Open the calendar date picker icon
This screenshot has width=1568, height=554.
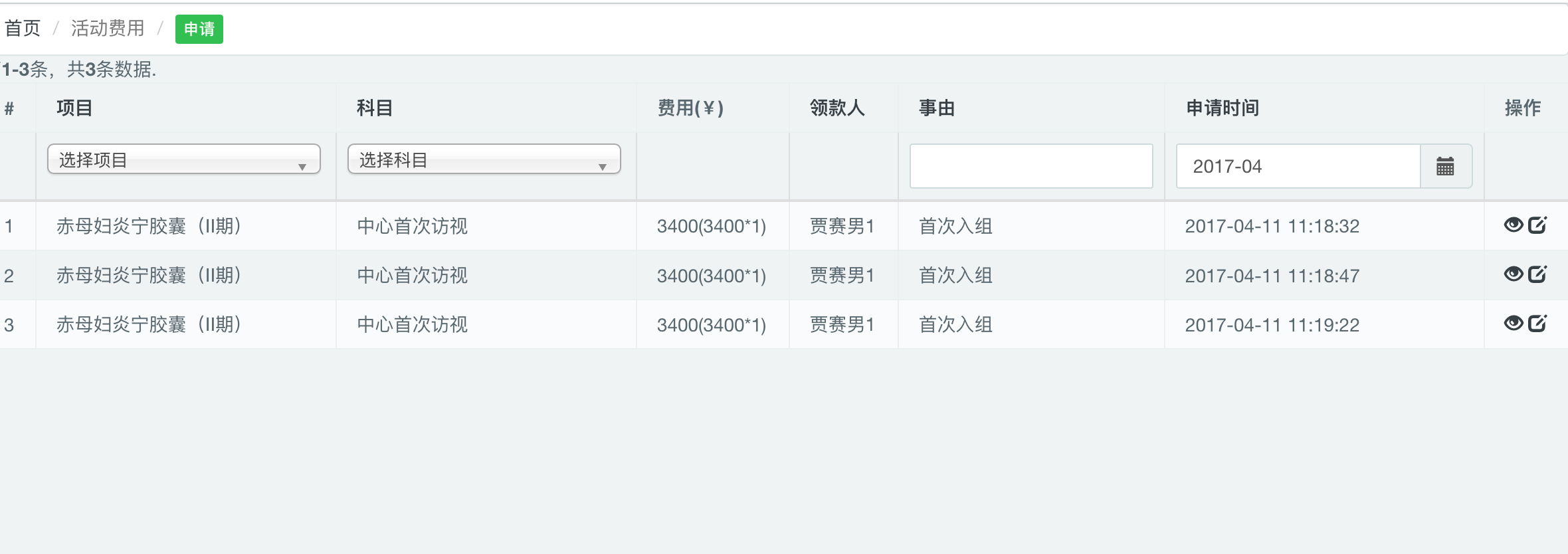pyautogui.click(x=1445, y=166)
